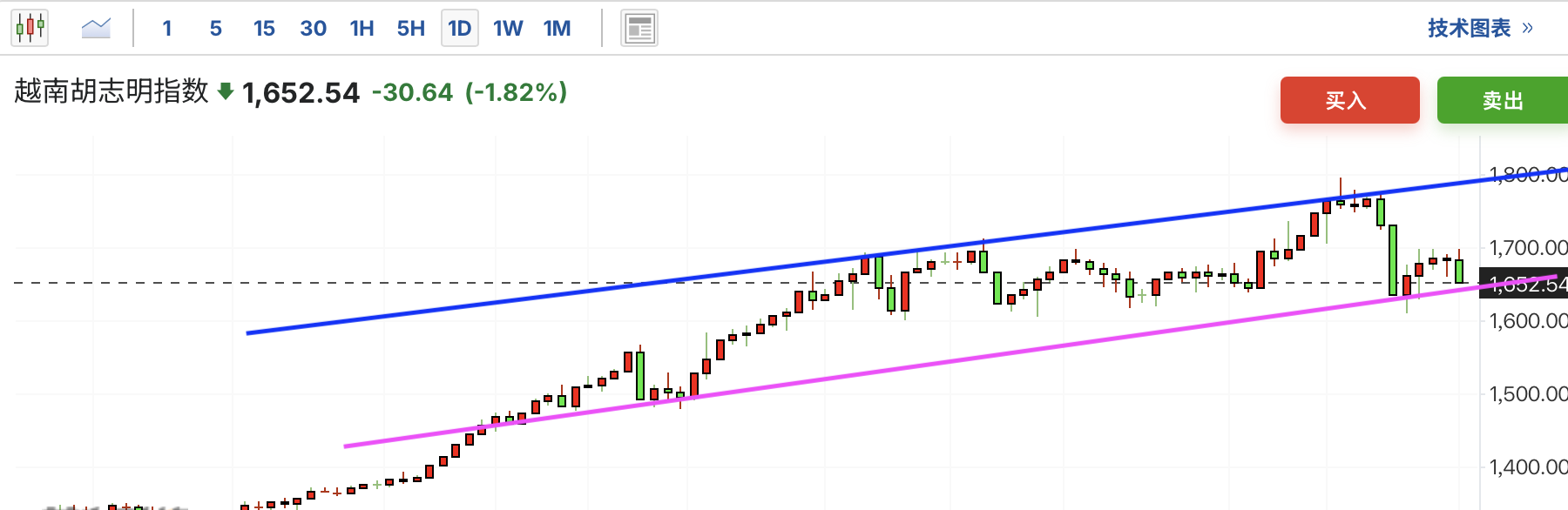Switch to the area line chart icon

tap(96, 29)
